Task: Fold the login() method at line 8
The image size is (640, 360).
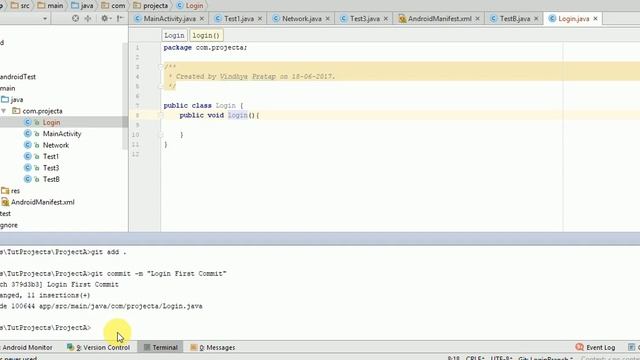Action: [x=161, y=116]
